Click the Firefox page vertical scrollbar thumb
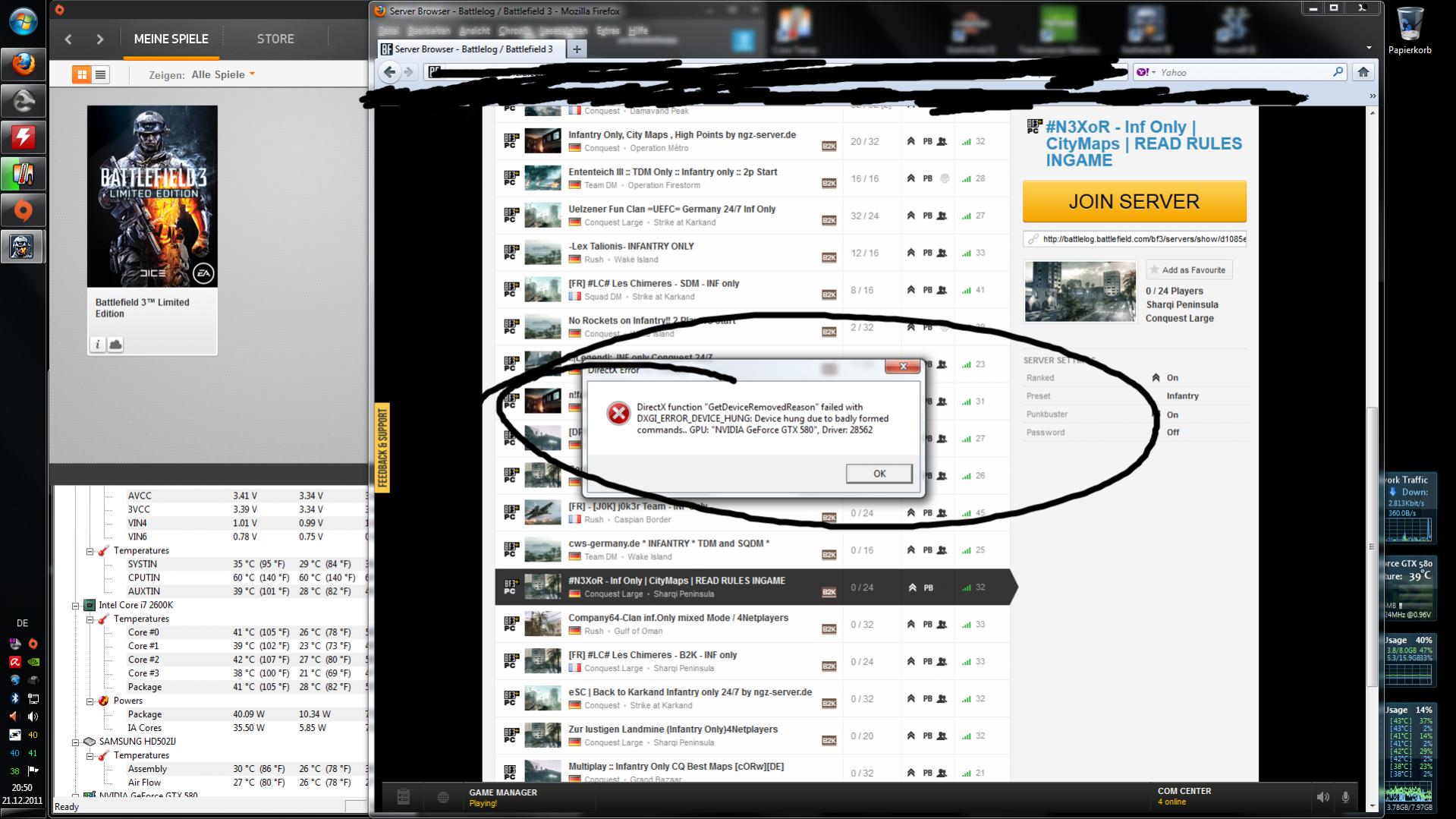 tap(1371, 547)
